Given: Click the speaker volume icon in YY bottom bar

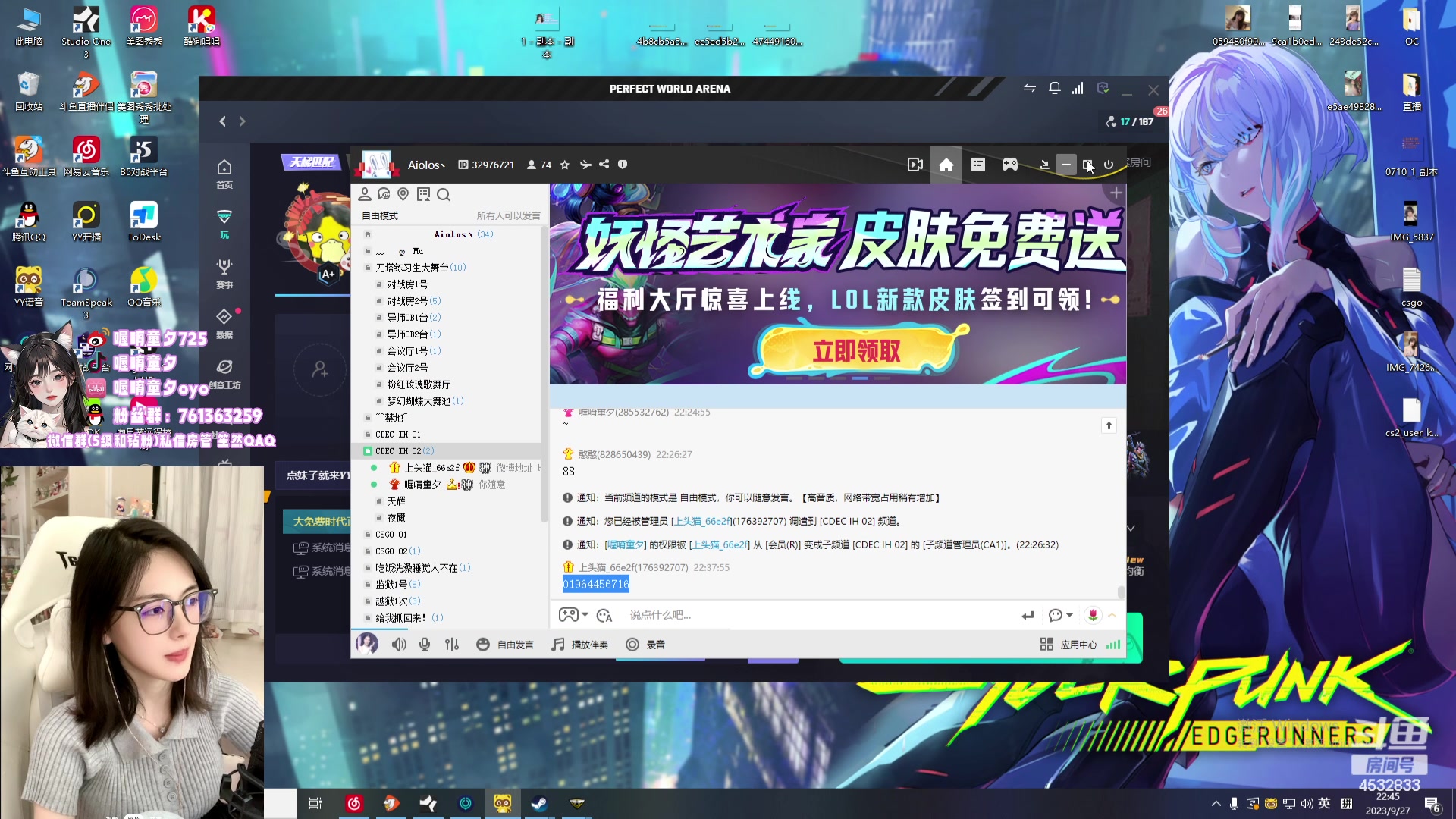Looking at the screenshot, I should pyautogui.click(x=399, y=645).
